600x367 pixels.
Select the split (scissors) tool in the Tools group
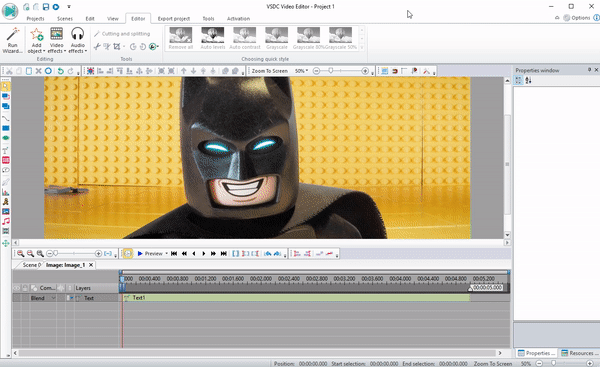pyautogui.click(x=97, y=47)
